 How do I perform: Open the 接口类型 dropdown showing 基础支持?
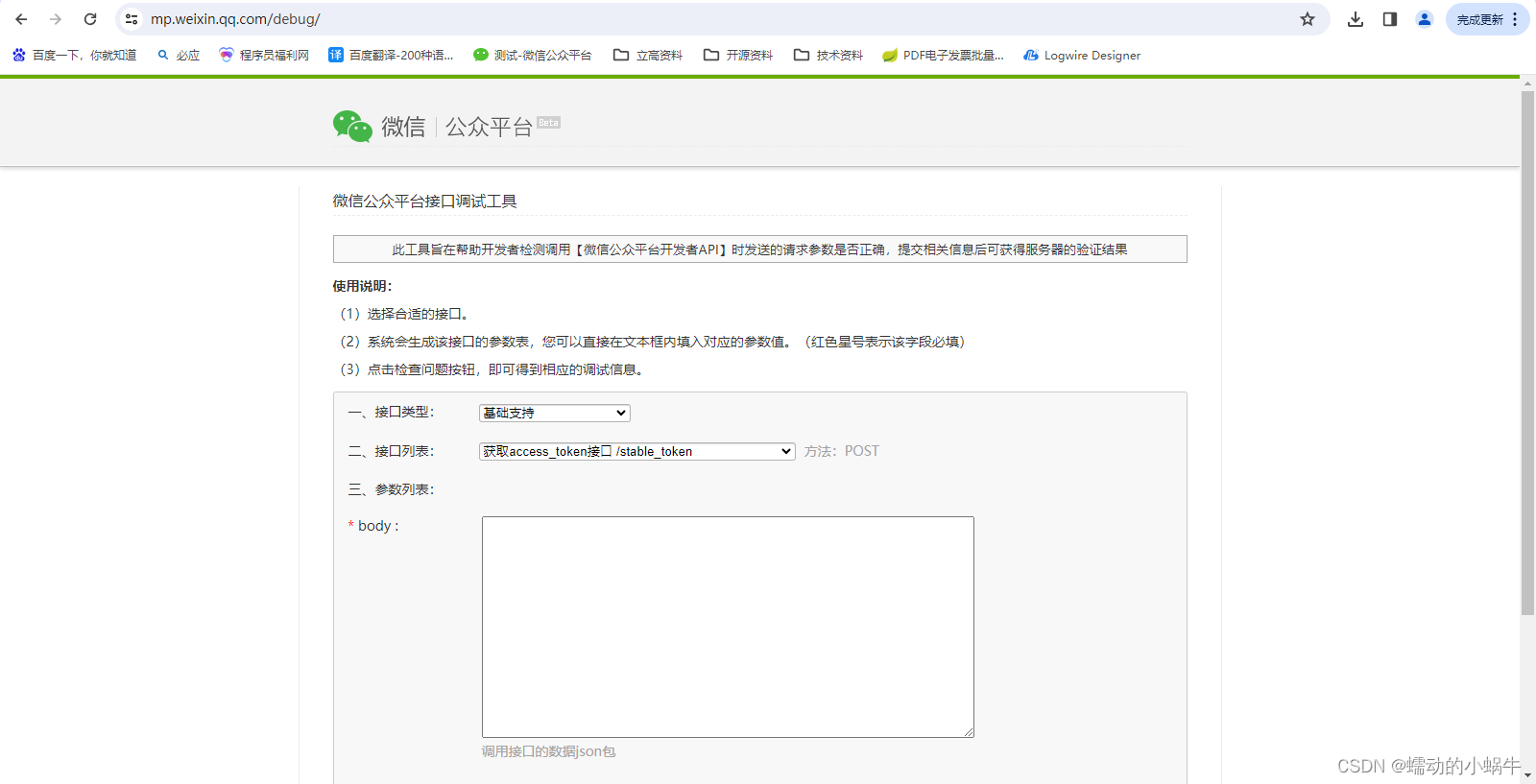coord(555,413)
